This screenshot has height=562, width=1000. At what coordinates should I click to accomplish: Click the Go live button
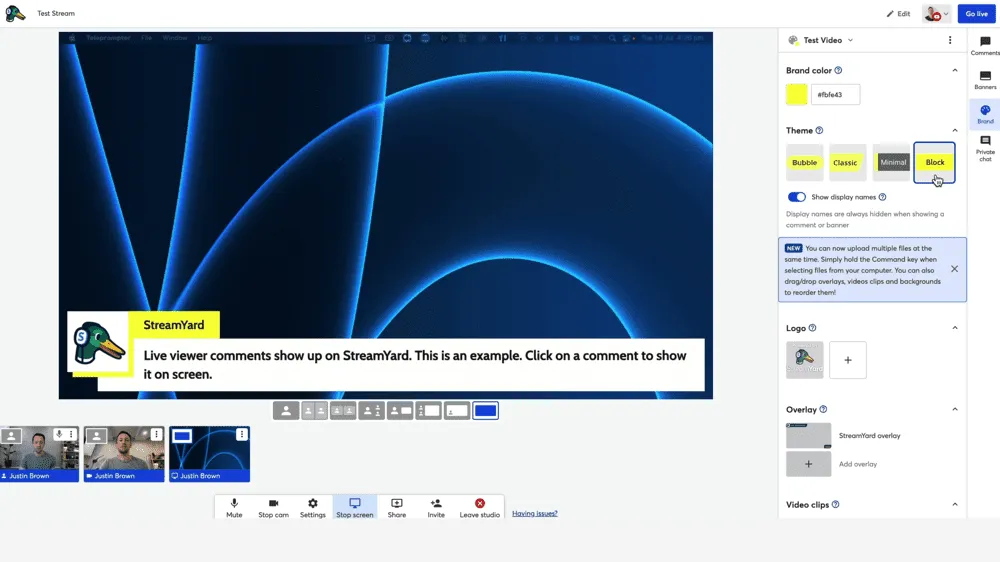pyautogui.click(x=976, y=14)
